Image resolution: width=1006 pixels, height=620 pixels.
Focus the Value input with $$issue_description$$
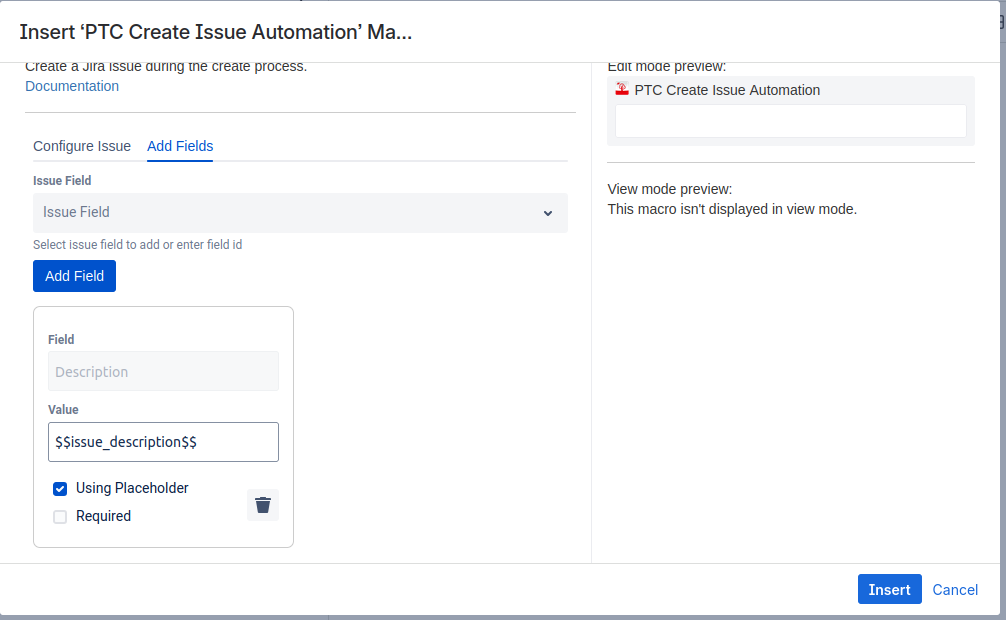click(x=163, y=442)
